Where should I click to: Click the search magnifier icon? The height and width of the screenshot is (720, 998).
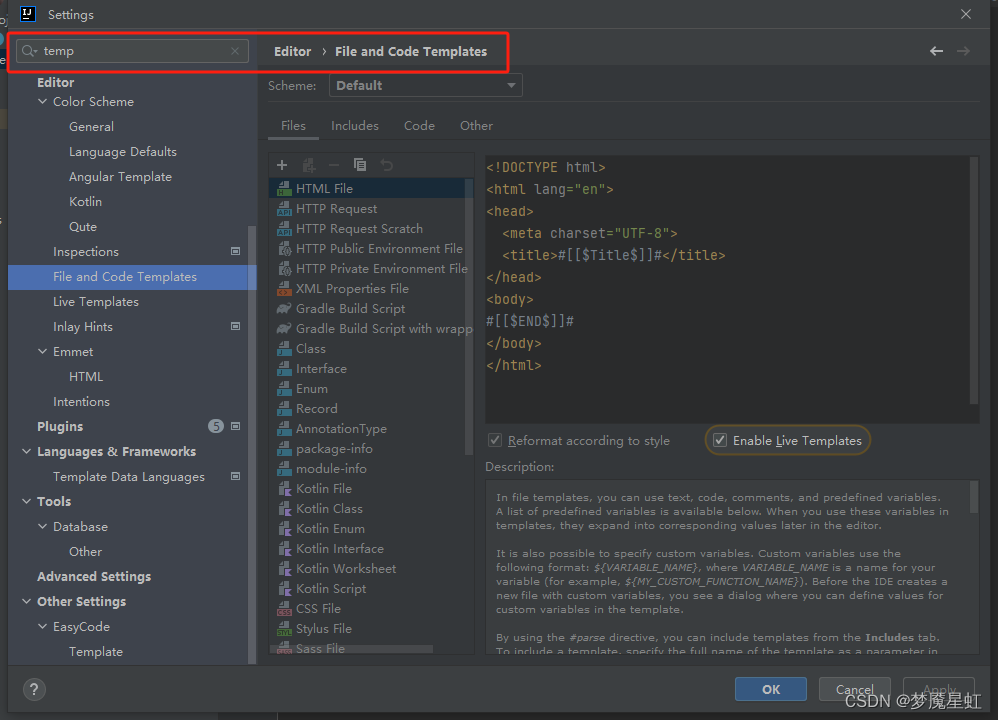(29, 51)
